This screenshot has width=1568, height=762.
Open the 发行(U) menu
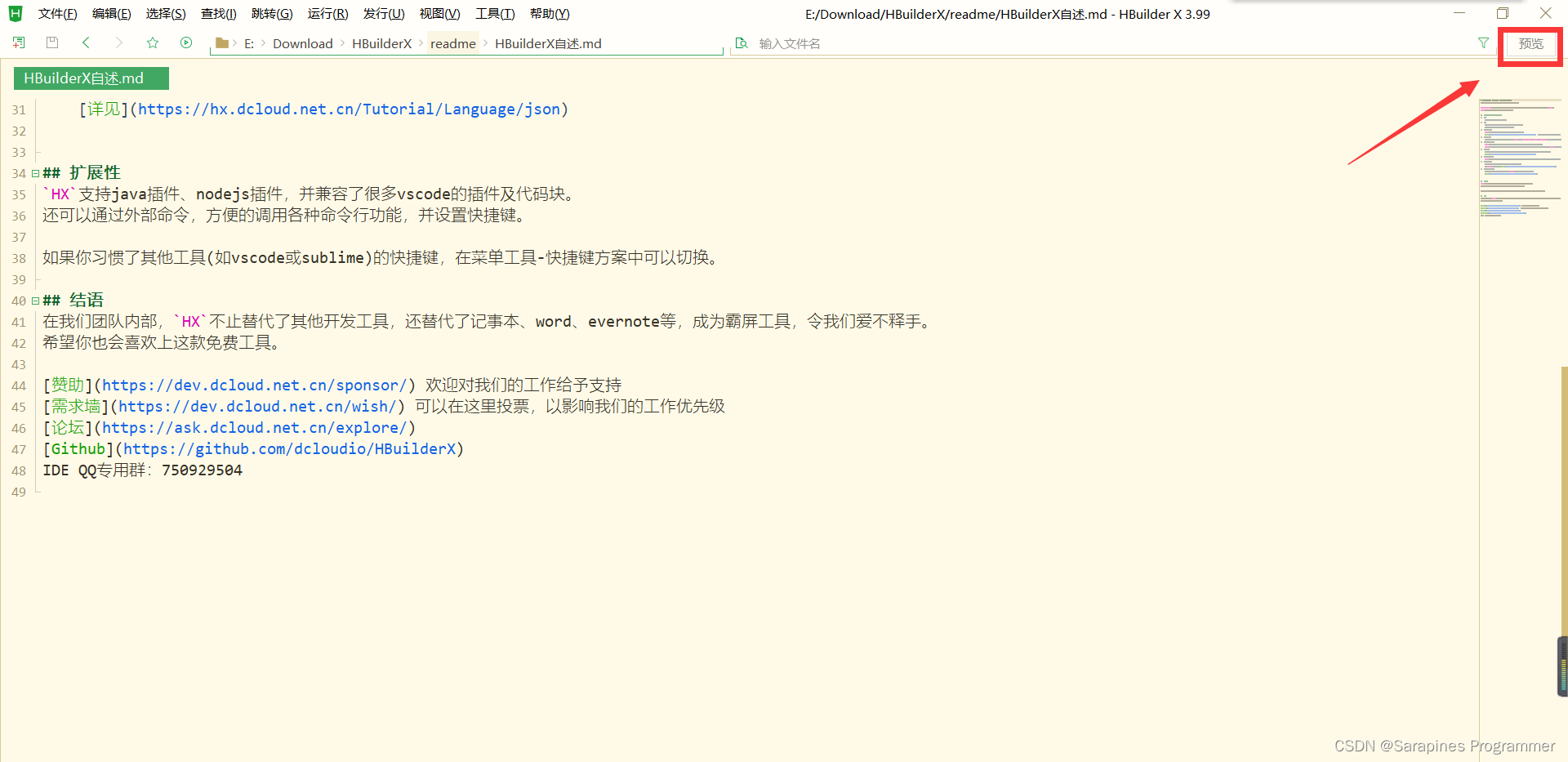pos(384,14)
